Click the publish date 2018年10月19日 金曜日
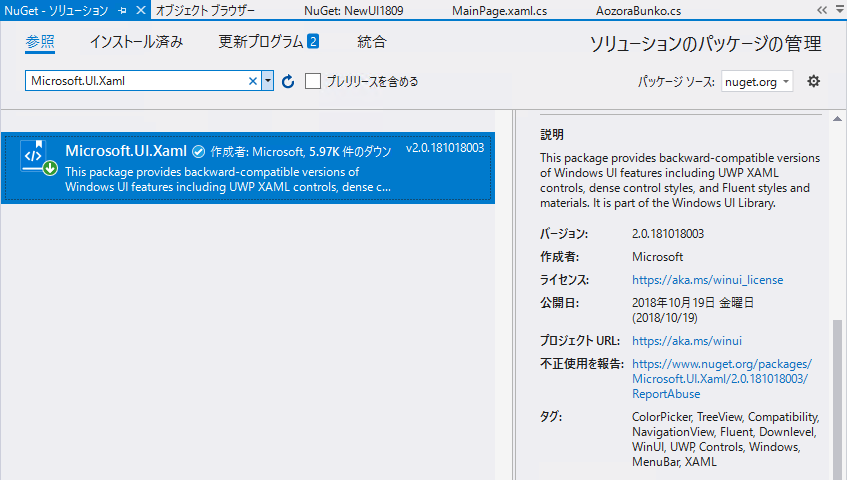 [693, 302]
